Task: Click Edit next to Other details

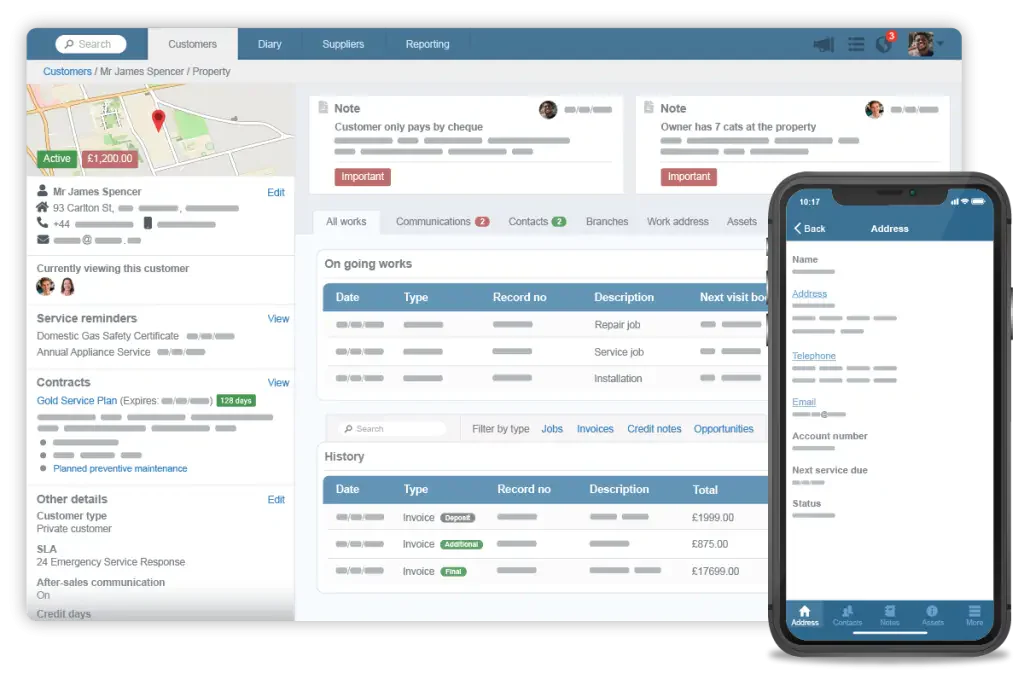Action: 276,499
